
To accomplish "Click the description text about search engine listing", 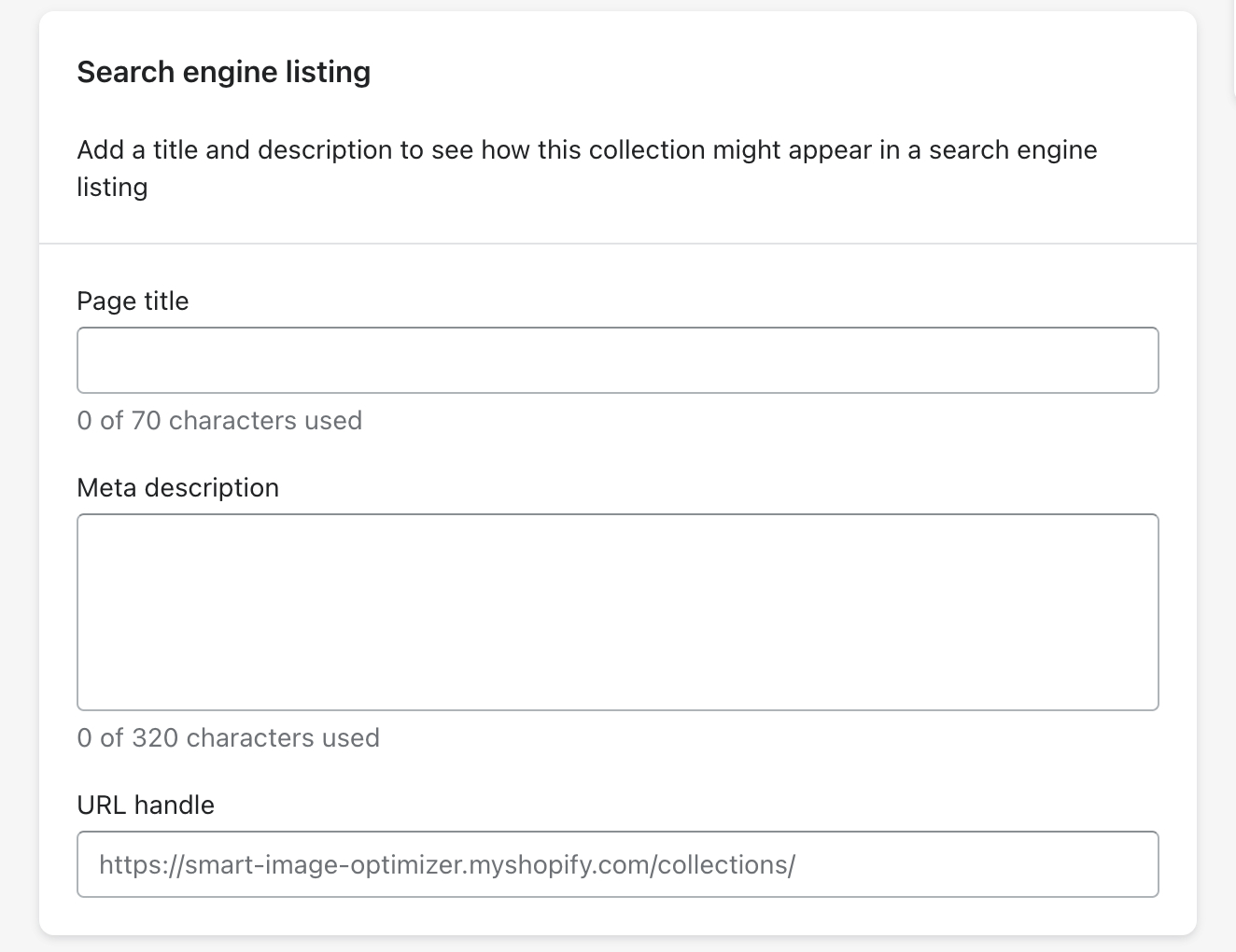I will tap(586, 149).
